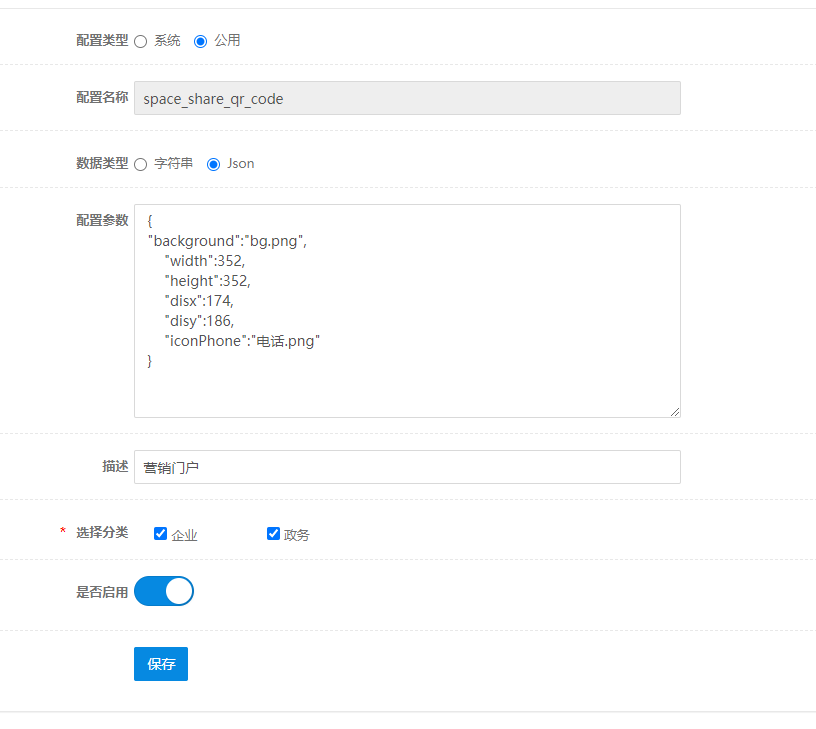
Task: Click the 配置类型 field label
Action: click(x=102, y=41)
